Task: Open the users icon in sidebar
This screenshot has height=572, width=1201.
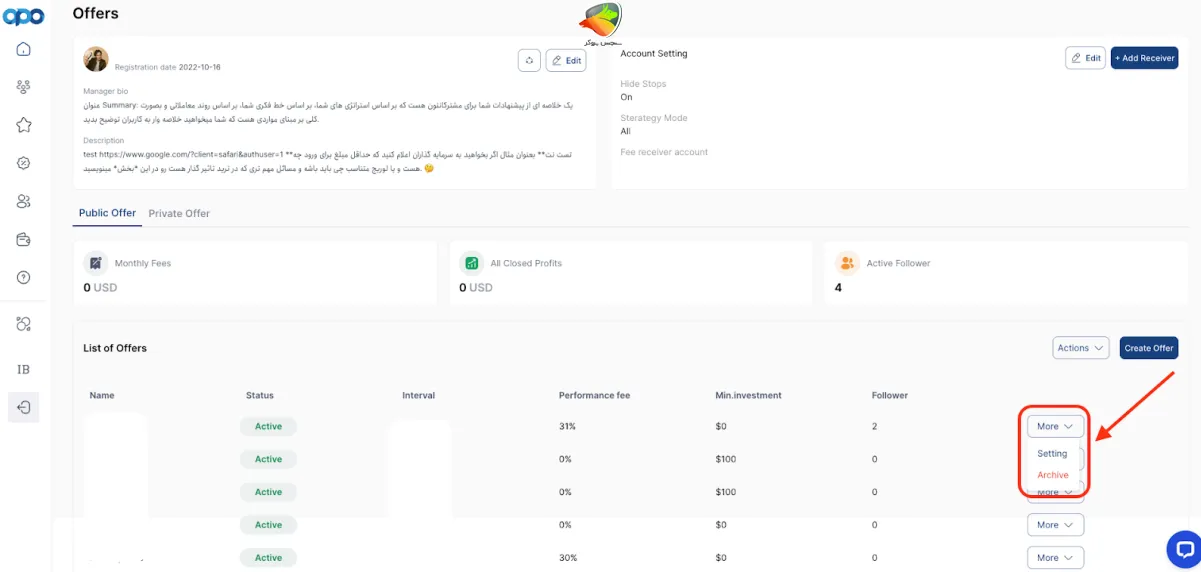Action: [x=24, y=201]
